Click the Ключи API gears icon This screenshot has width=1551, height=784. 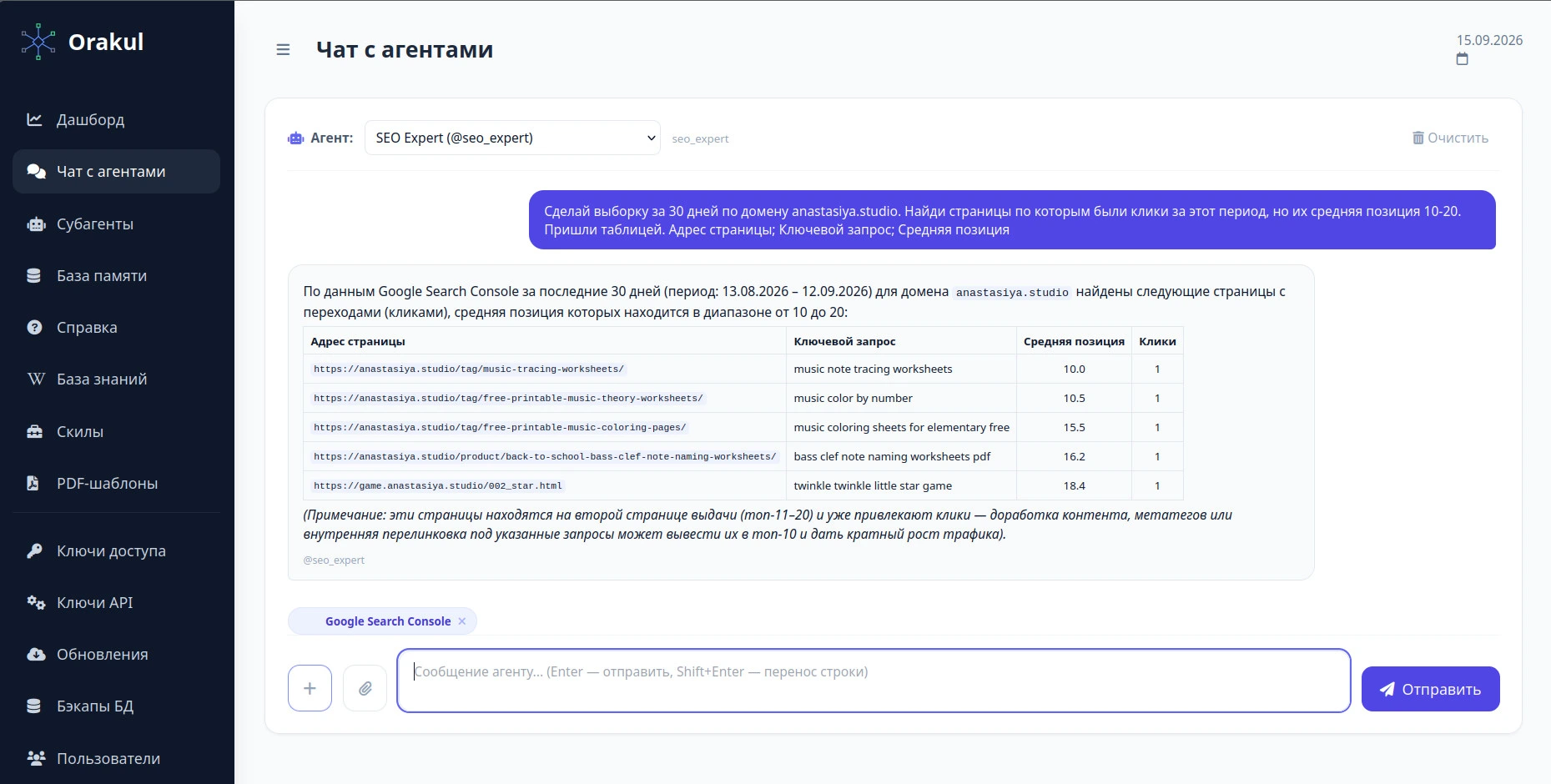point(36,602)
